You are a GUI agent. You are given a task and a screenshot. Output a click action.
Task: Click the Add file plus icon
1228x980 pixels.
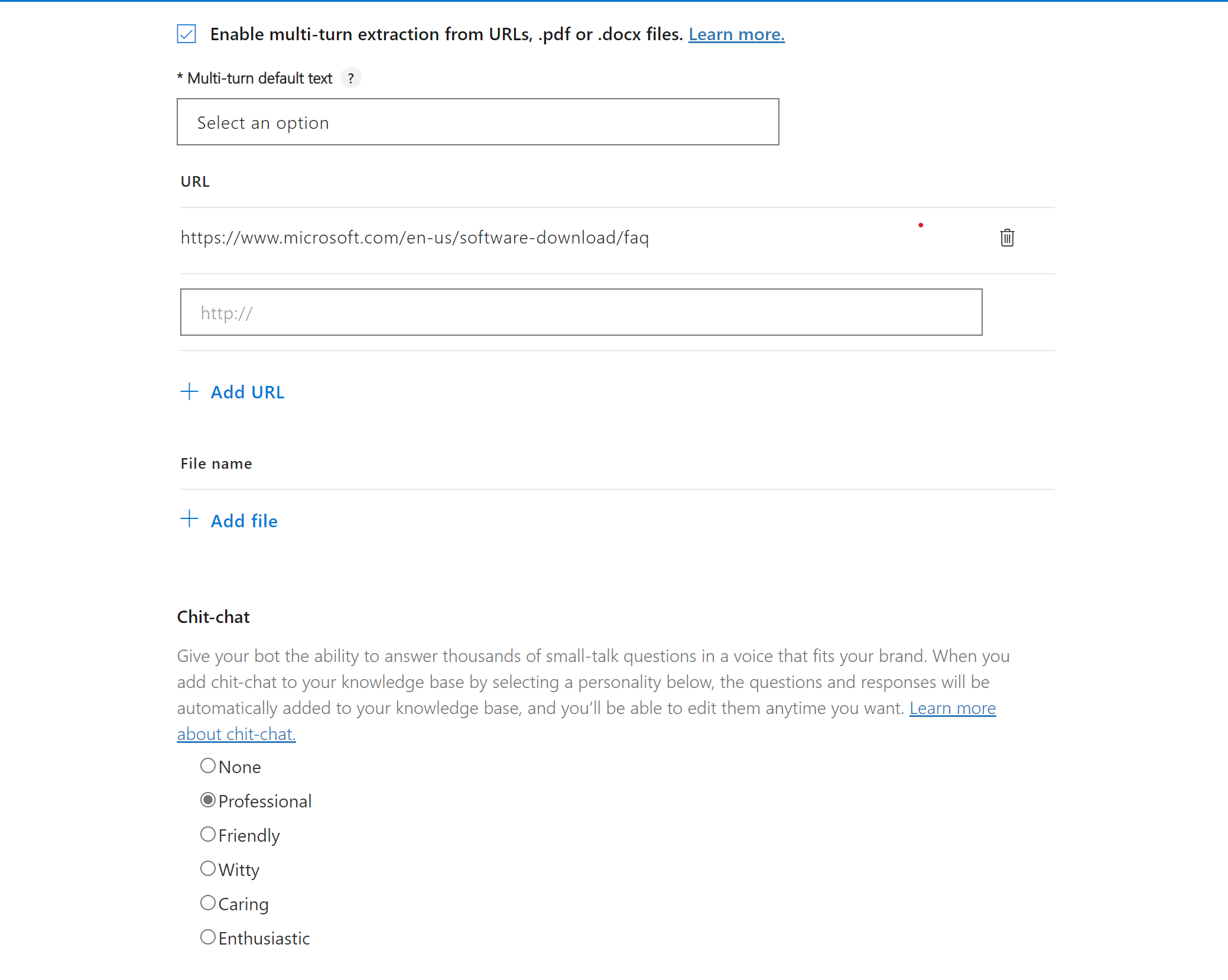(x=189, y=519)
